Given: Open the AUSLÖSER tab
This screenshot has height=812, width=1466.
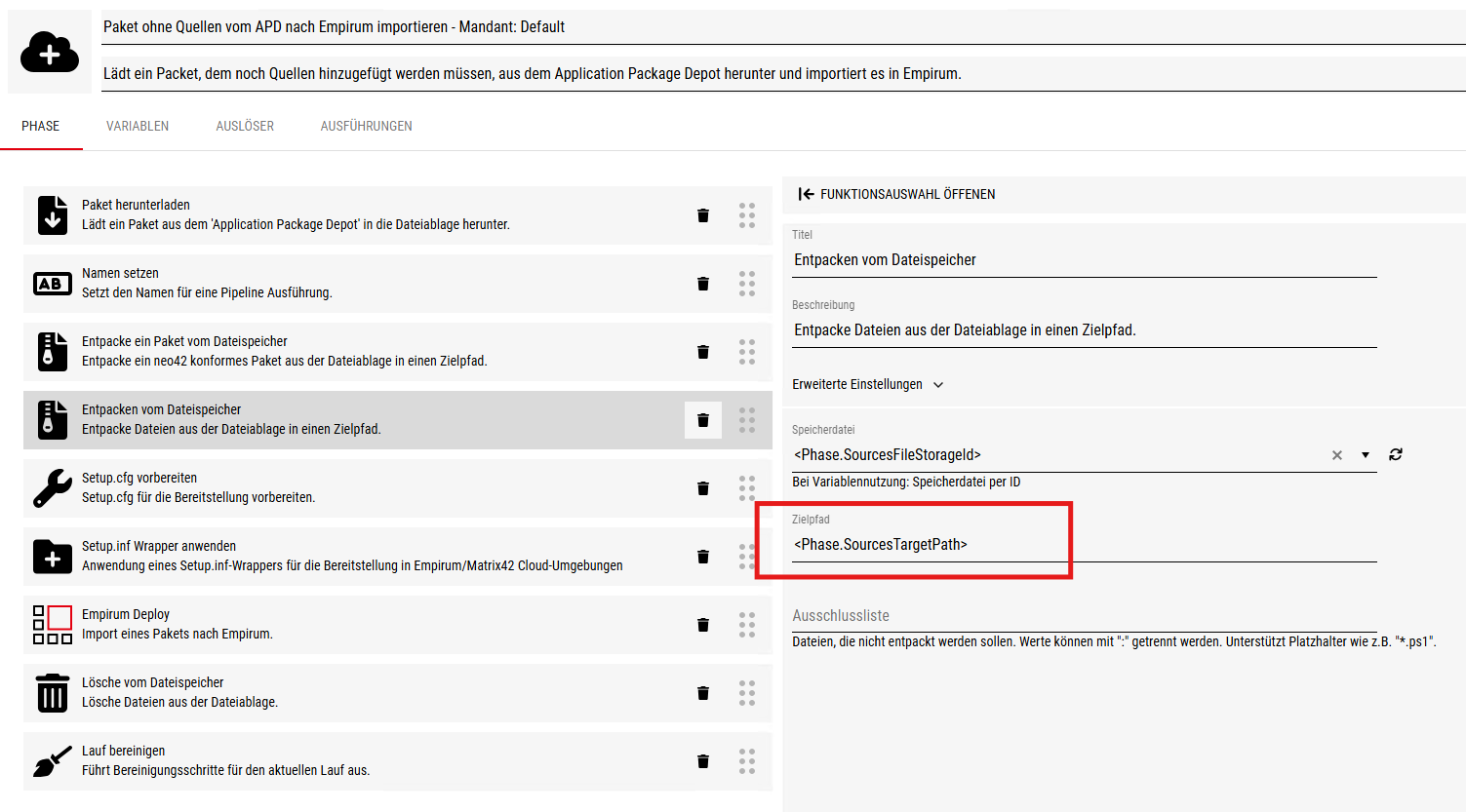Looking at the screenshot, I should pos(245,126).
